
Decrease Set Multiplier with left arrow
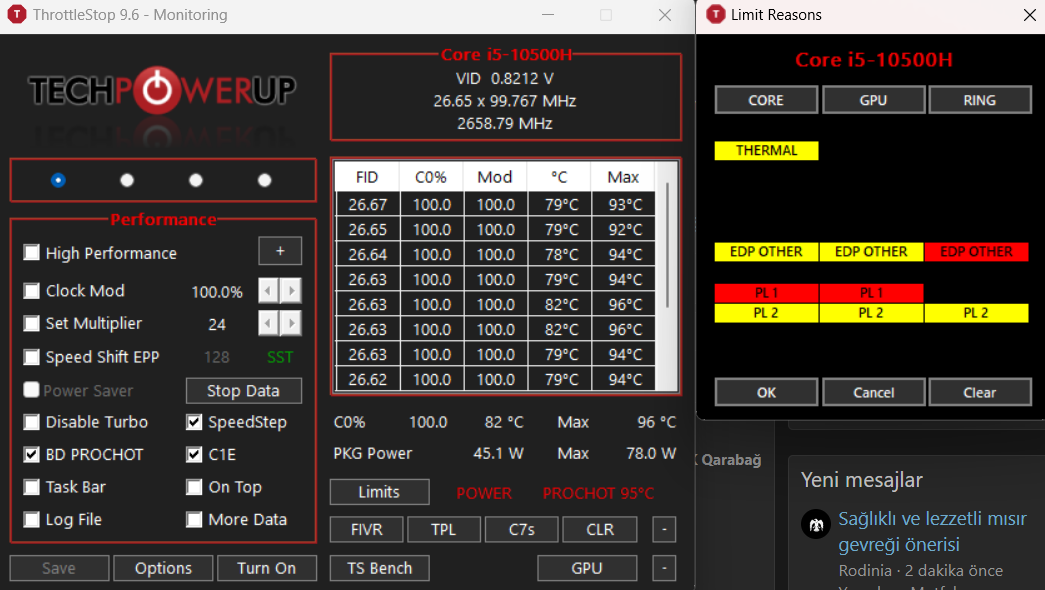pos(269,323)
